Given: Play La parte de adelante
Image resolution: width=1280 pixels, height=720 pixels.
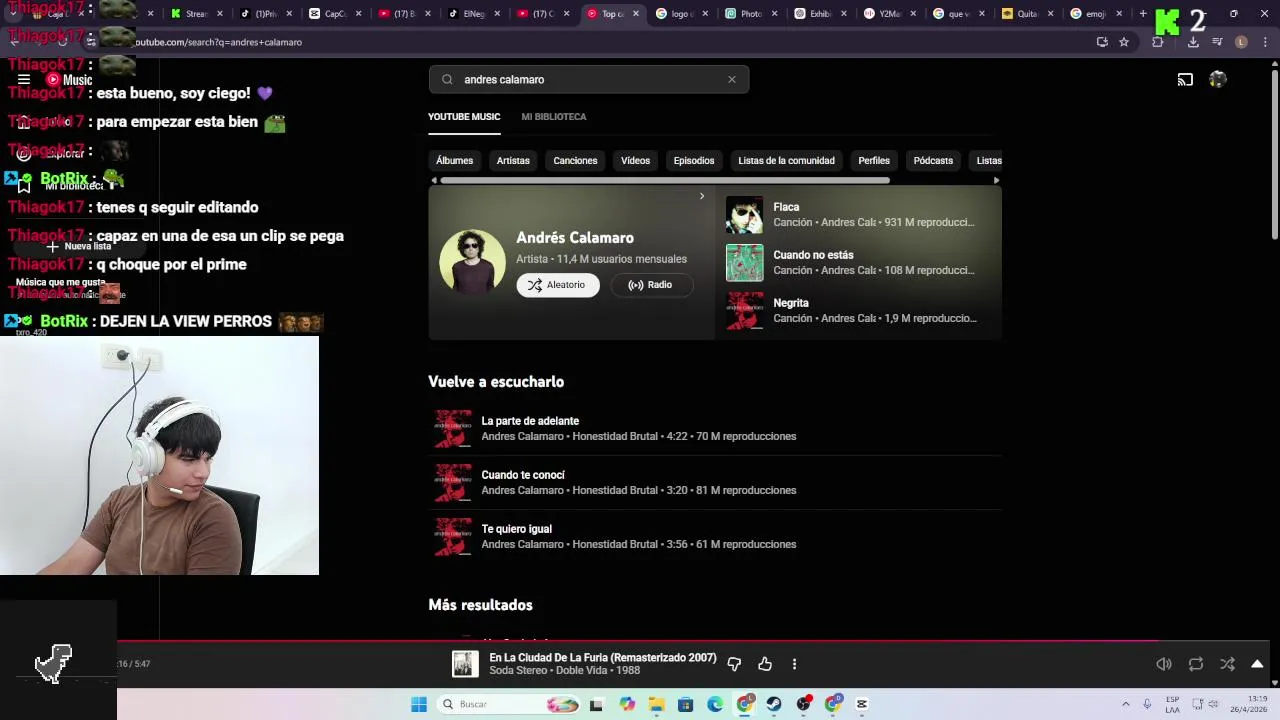Looking at the screenshot, I should [530, 421].
